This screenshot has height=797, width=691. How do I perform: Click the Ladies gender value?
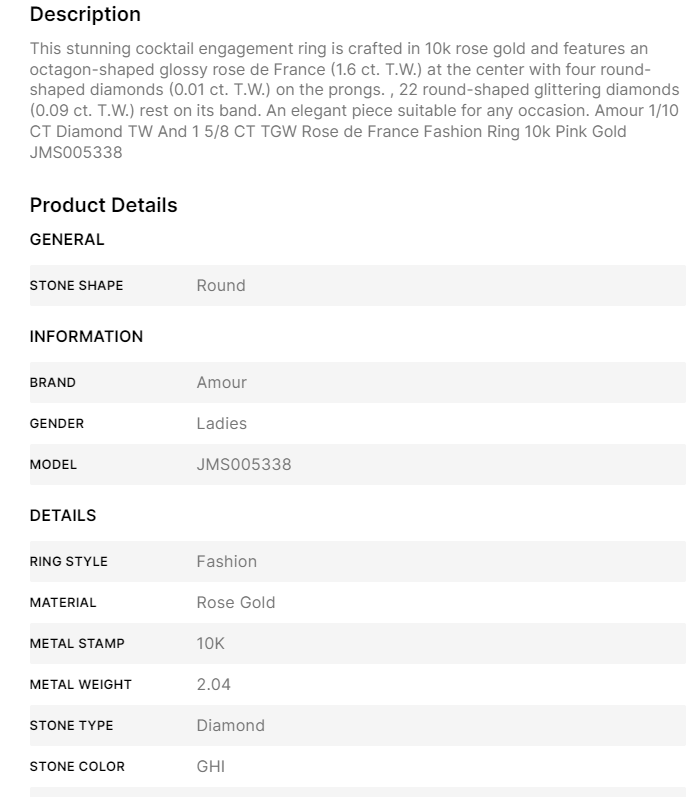221,424
